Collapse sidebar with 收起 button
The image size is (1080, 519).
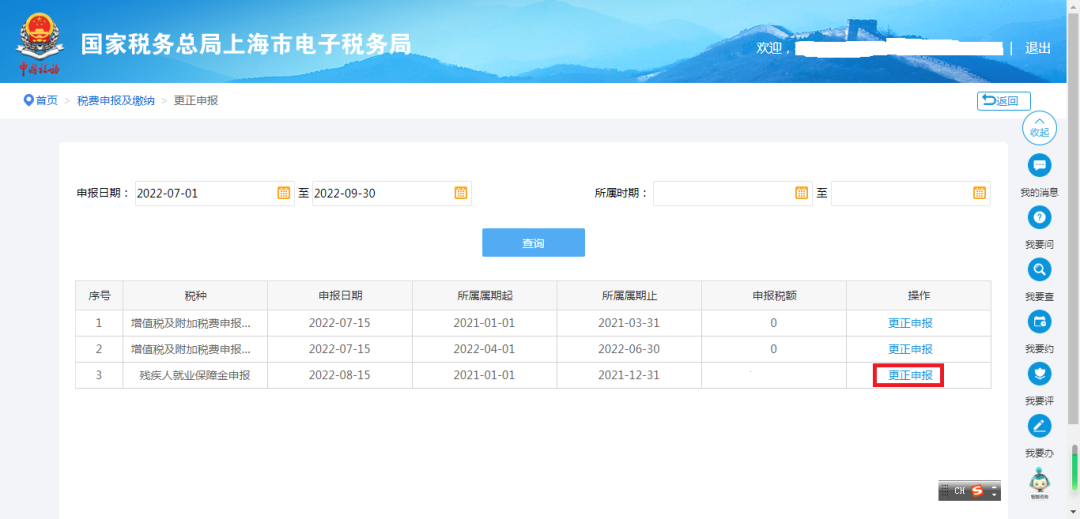click(x=1039, y=127)
